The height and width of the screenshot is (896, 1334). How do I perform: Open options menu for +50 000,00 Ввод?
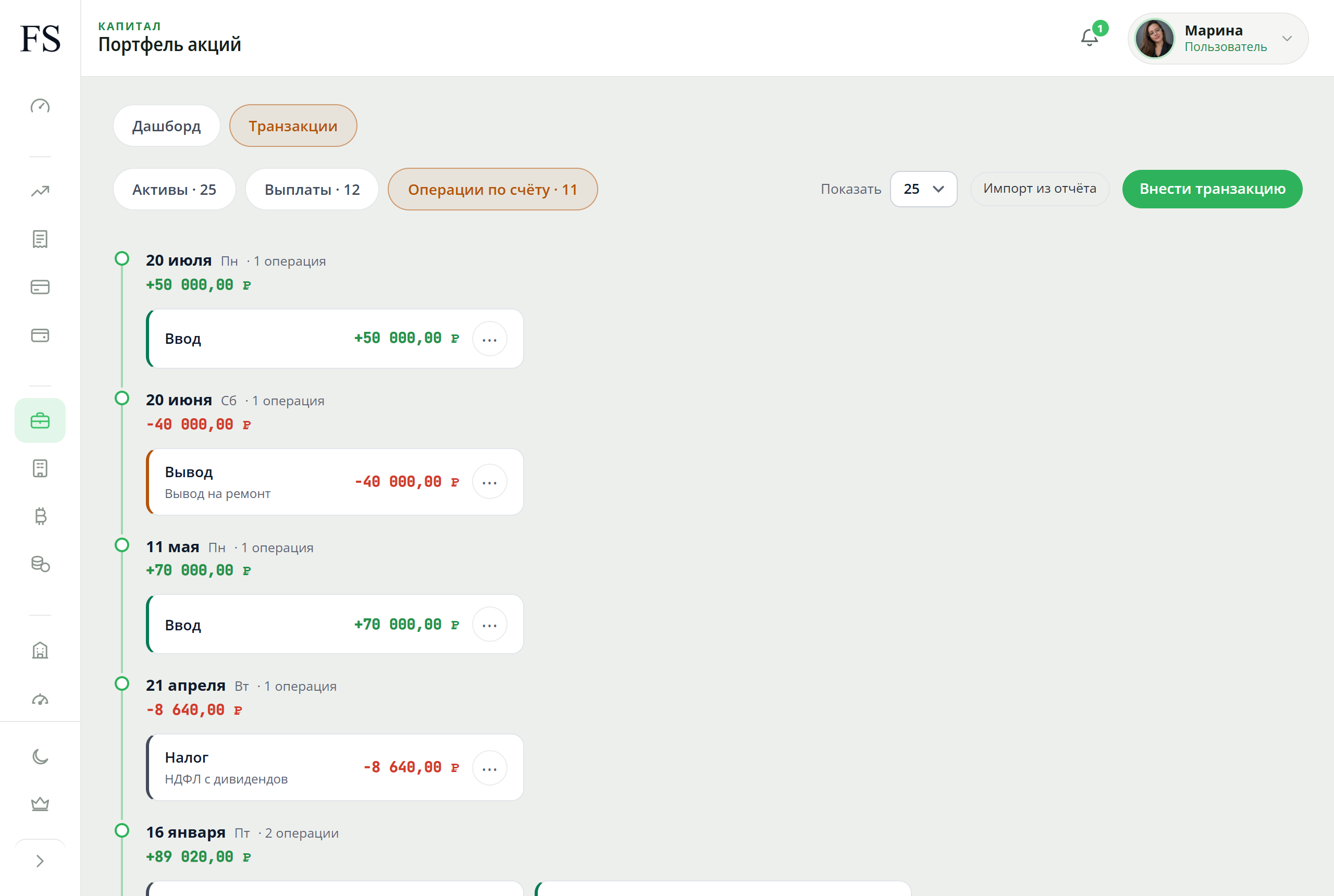[490, 339]
